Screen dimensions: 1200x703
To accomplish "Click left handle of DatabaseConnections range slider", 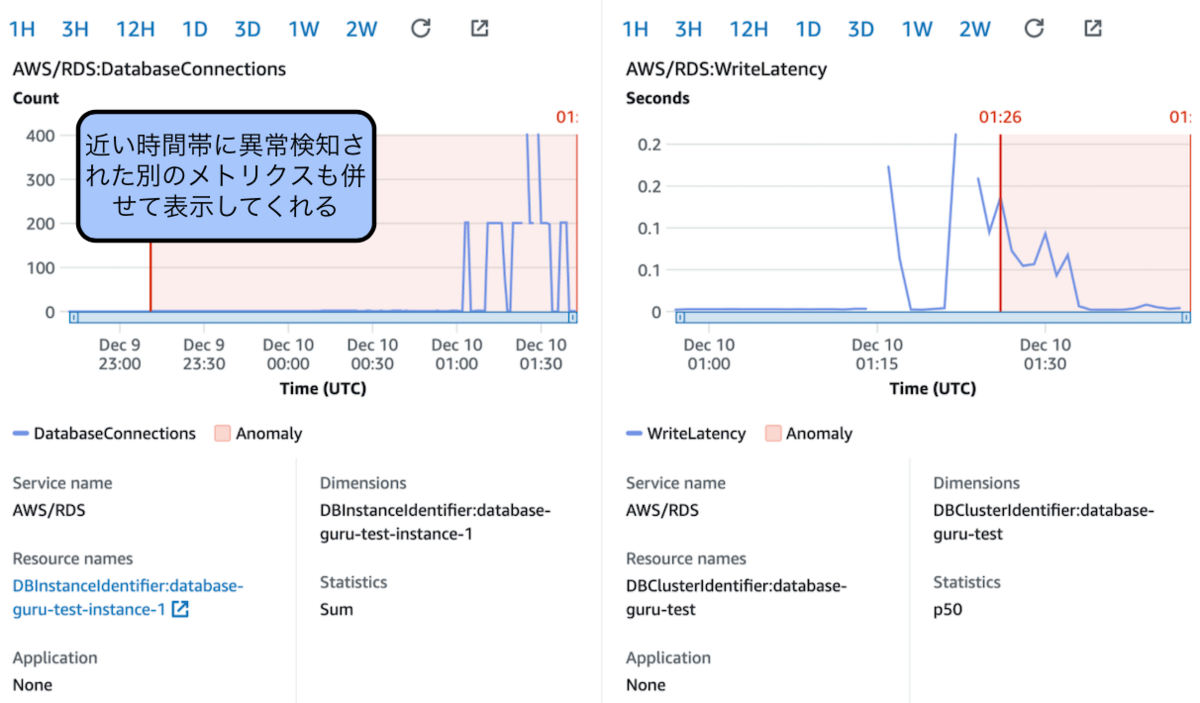I will [73, 318].
